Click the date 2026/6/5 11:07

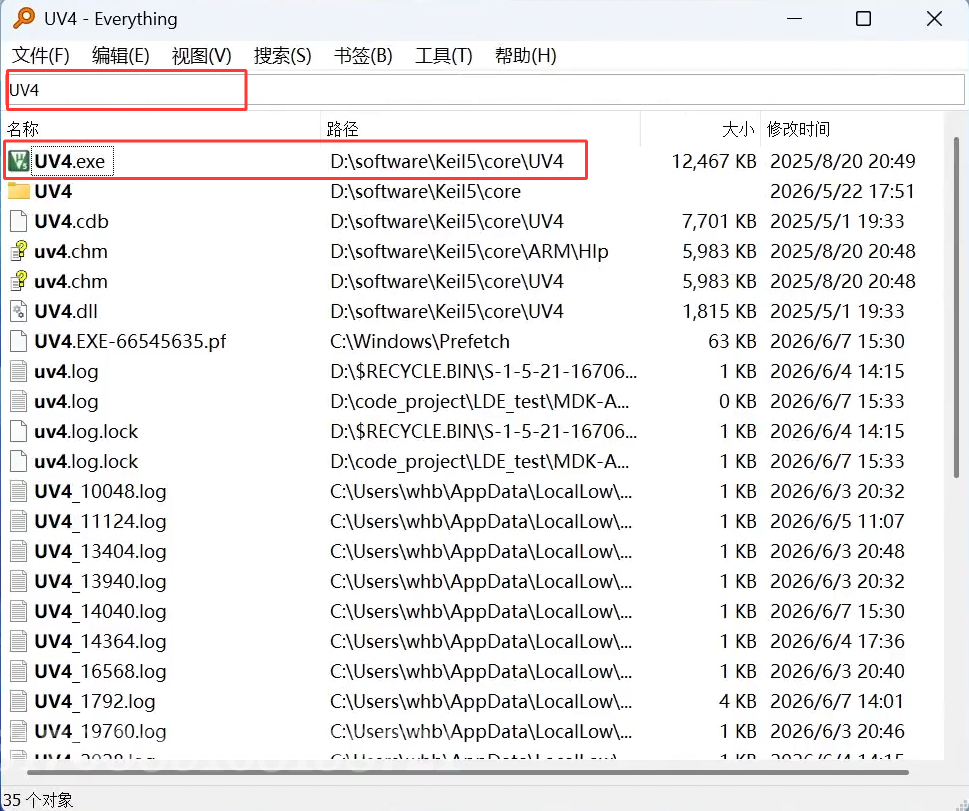tap(837, 521)
